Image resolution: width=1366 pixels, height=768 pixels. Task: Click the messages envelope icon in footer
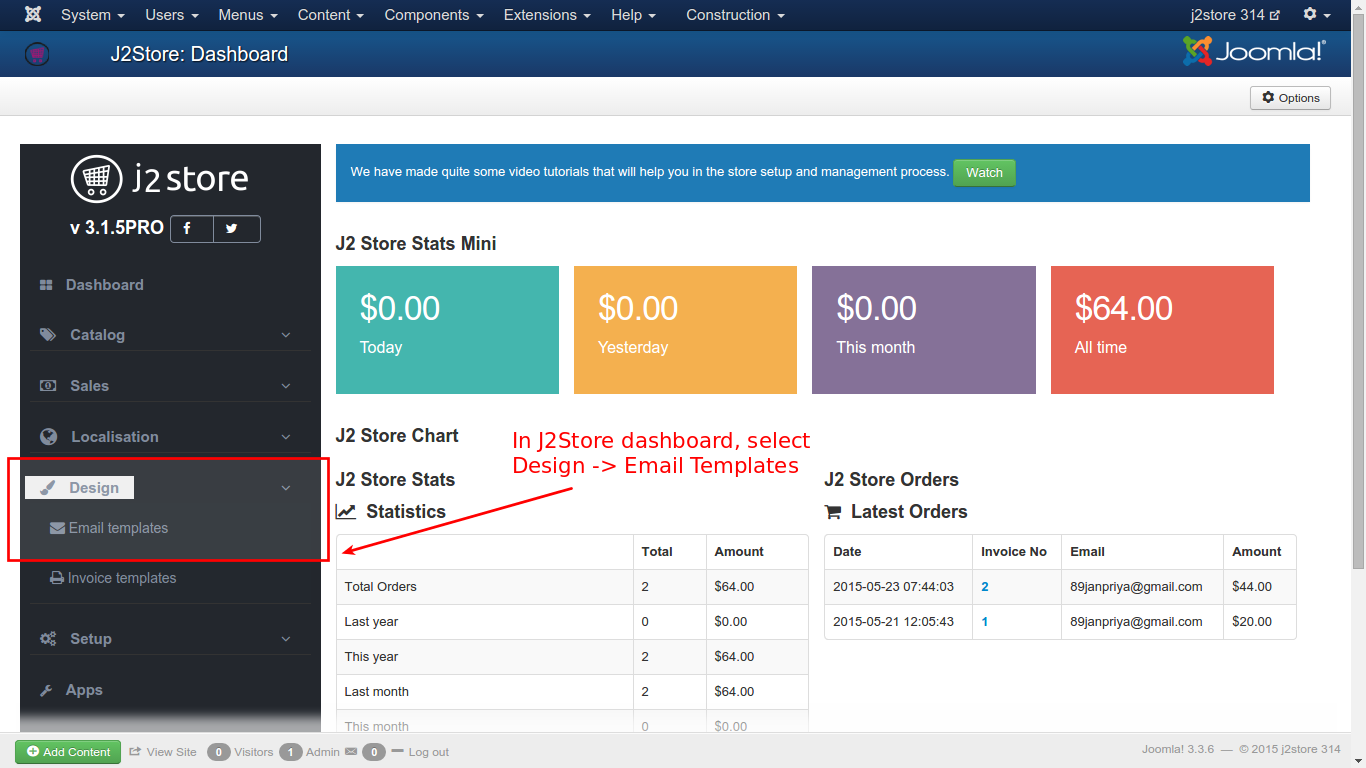351,752
